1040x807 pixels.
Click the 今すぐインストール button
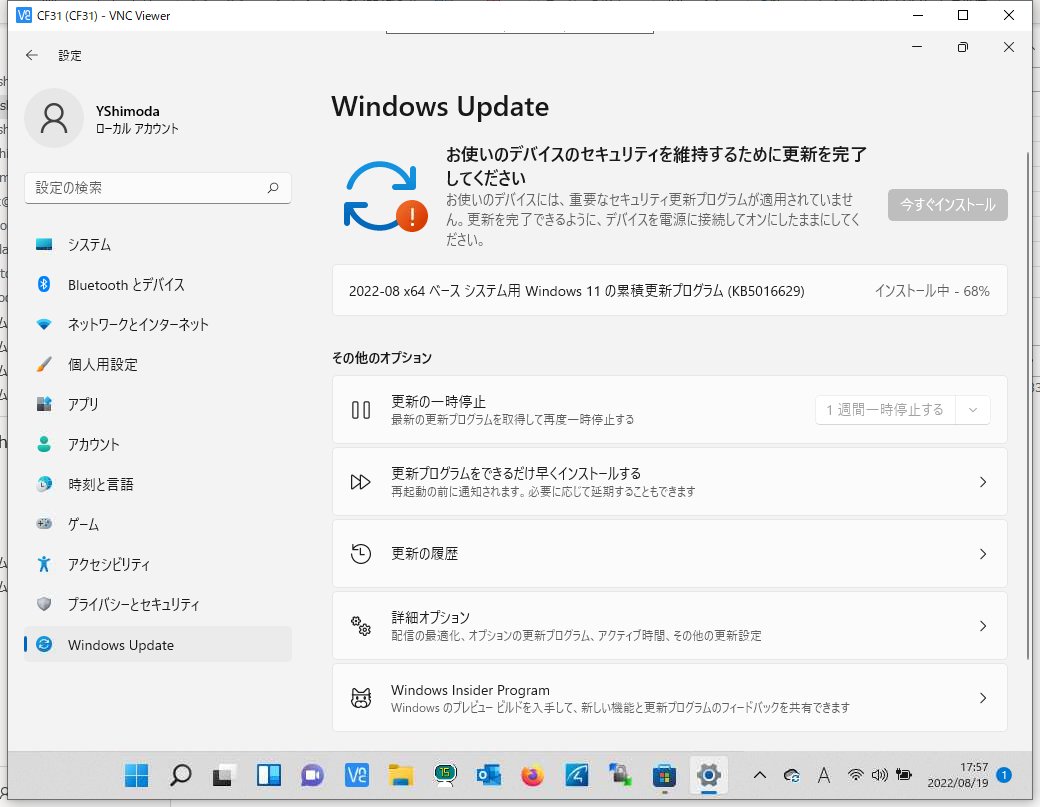[947, 205]
